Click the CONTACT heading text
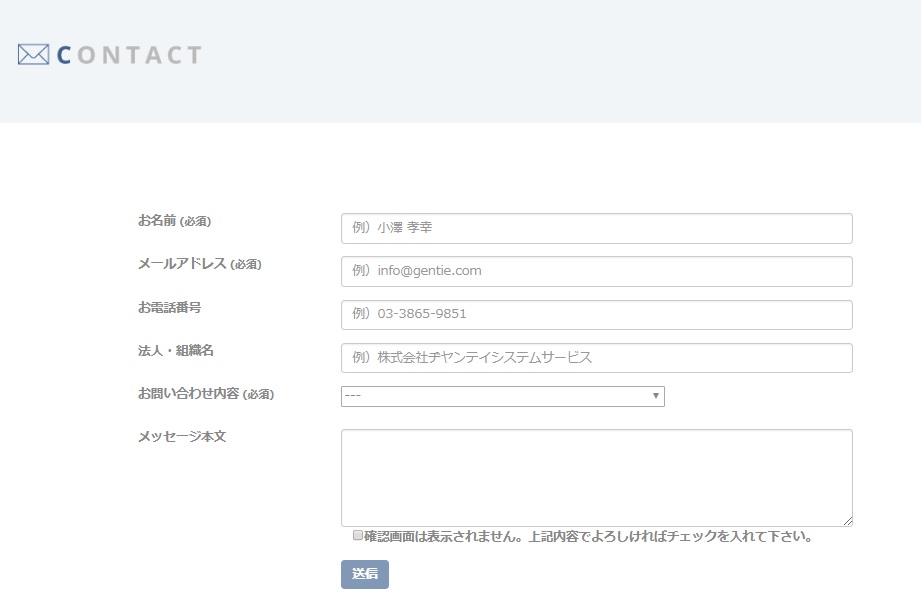The height and width of the screenshot is (609, 921). tap(129, 55)
